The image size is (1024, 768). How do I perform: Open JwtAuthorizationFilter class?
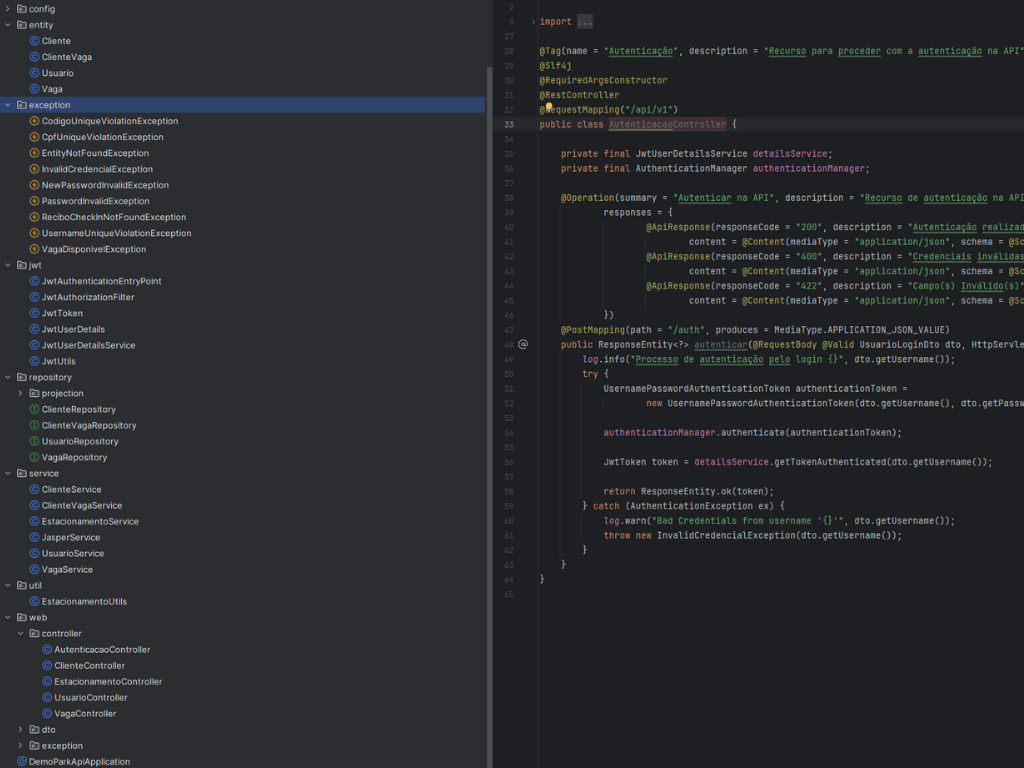pos(88,297)
